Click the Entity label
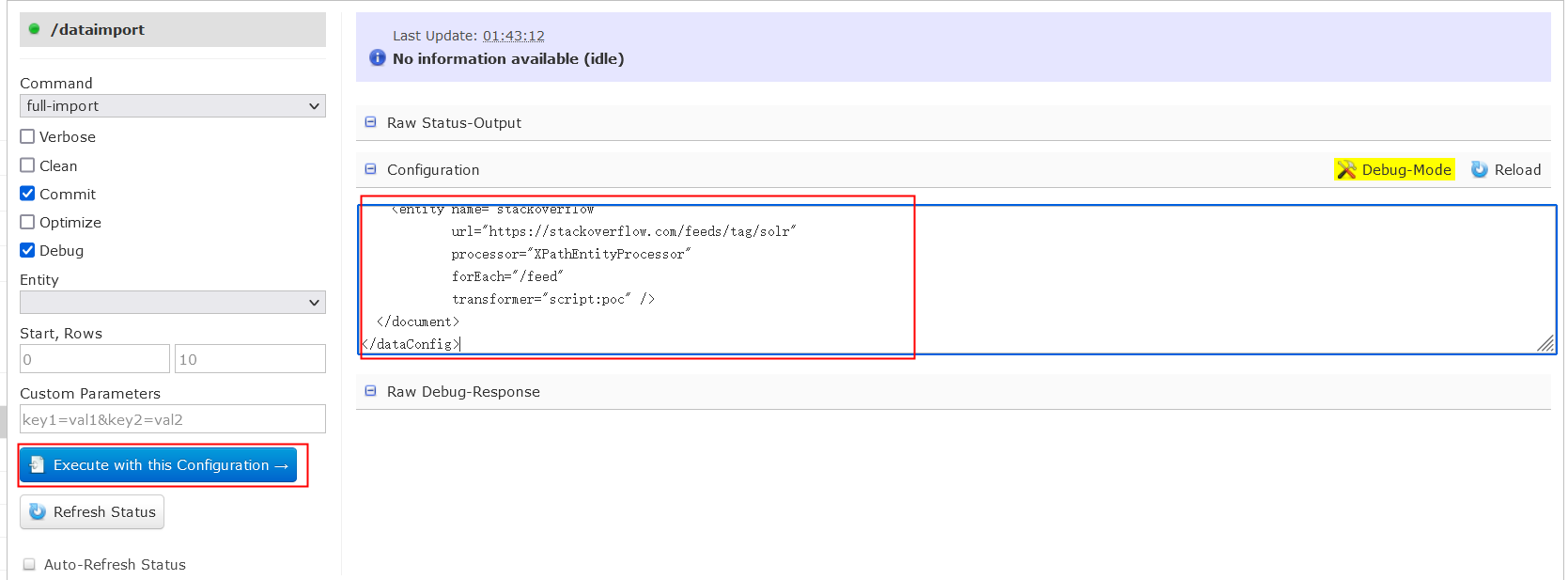The height and width of the screenshot is (580, 1568). pos(39,280)
